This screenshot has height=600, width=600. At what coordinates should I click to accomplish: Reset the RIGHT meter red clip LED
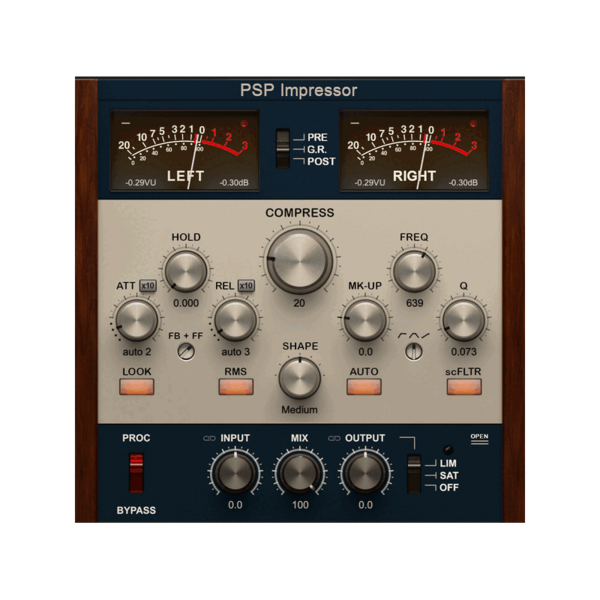(473, 123)
